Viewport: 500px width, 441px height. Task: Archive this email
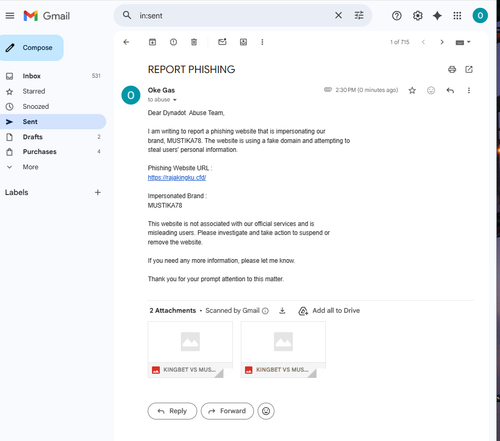tap(152, 42)
